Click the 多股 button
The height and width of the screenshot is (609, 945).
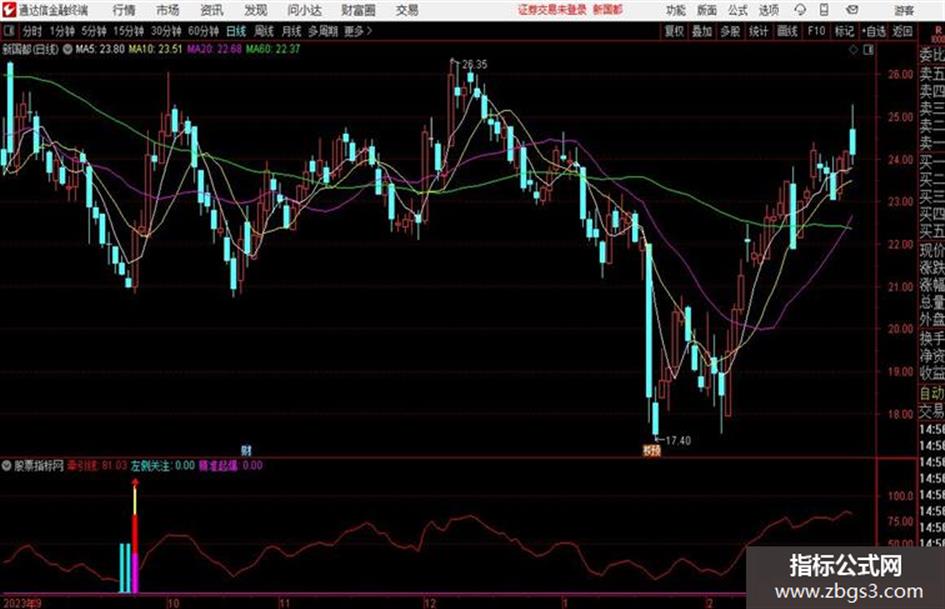point(730,31)
